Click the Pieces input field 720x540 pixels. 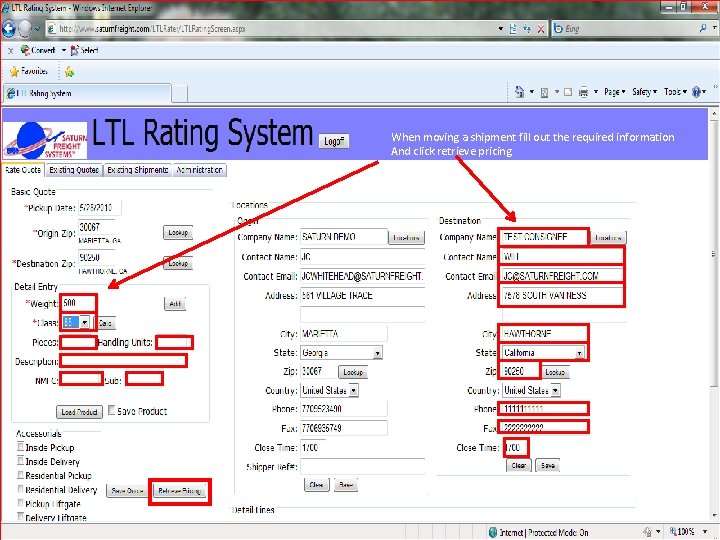point(78,342)
